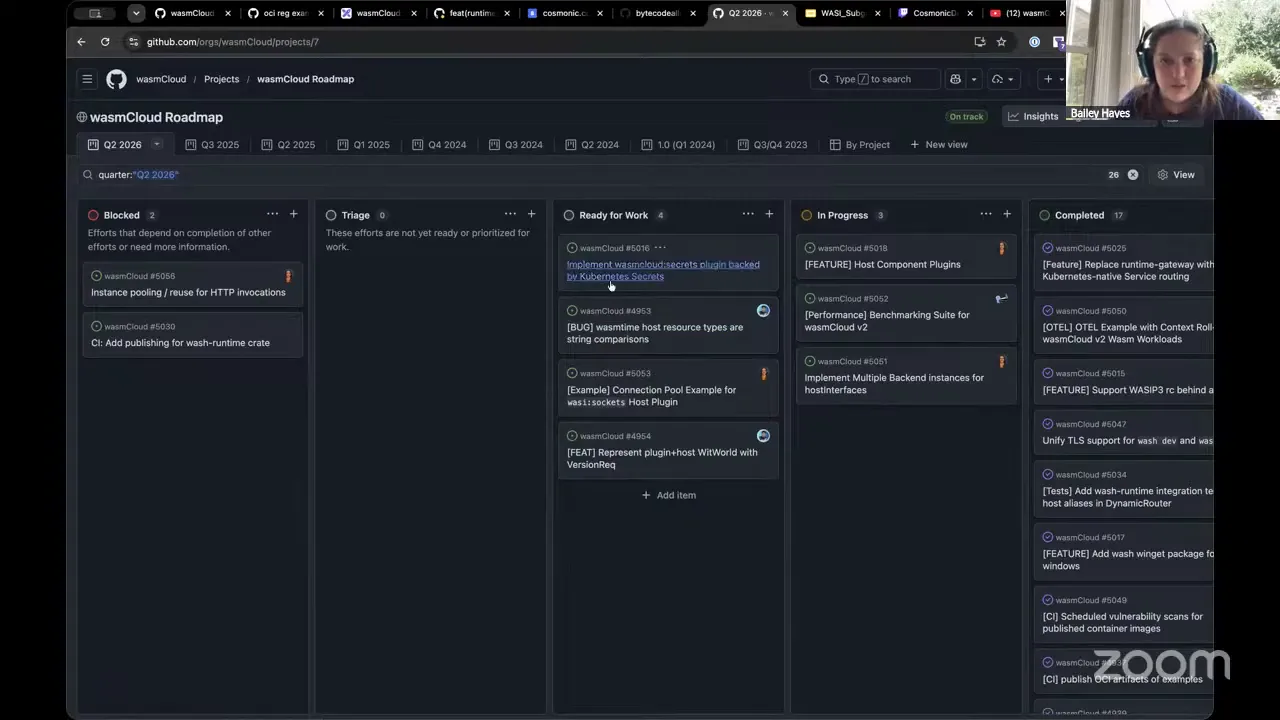Open the Q2 2026 tab options dropdown arrow
The height and width of the screenshot is (720, 1280).
pyautogui.click(x=156, y=145)
